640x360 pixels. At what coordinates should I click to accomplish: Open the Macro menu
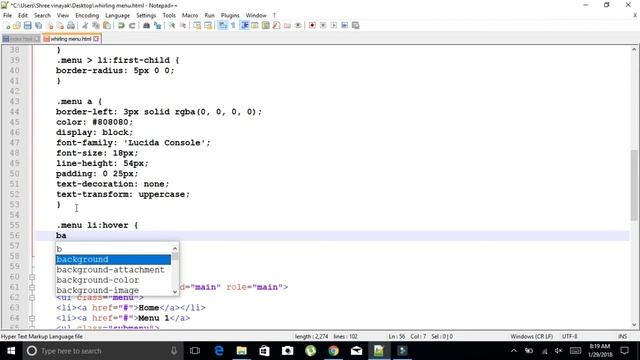tap(190, 15)
